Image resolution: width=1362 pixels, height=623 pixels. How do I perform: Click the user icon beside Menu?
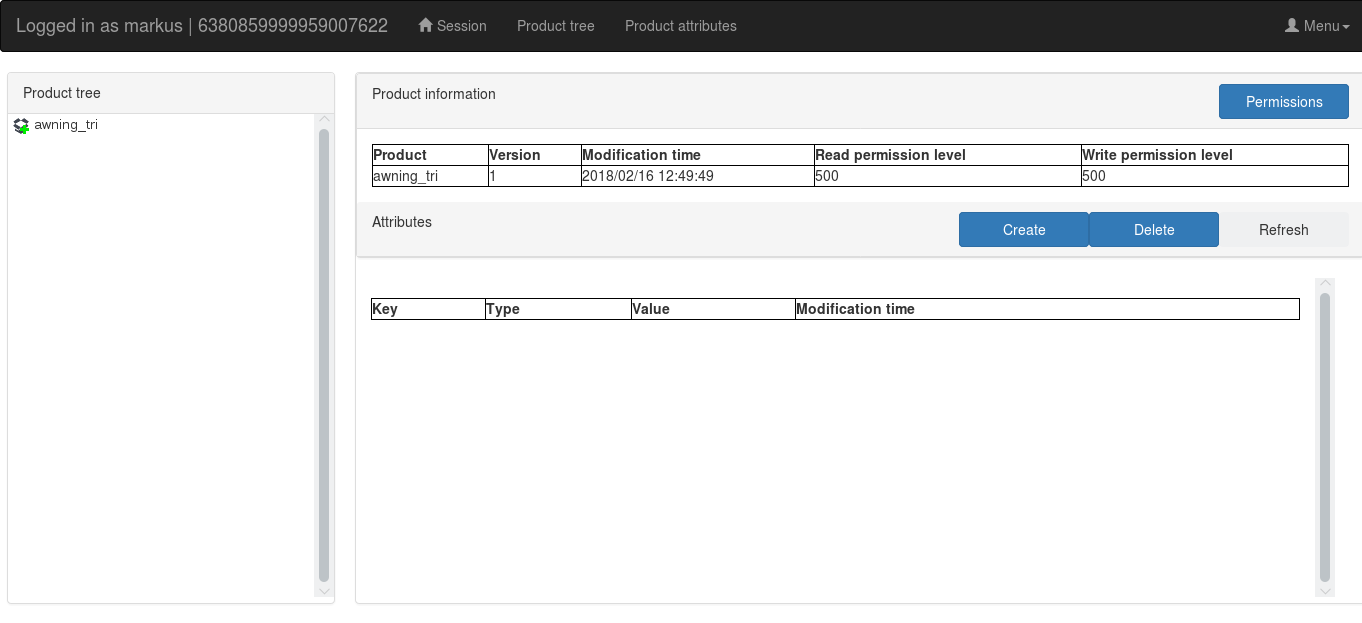click(1291, 25)
